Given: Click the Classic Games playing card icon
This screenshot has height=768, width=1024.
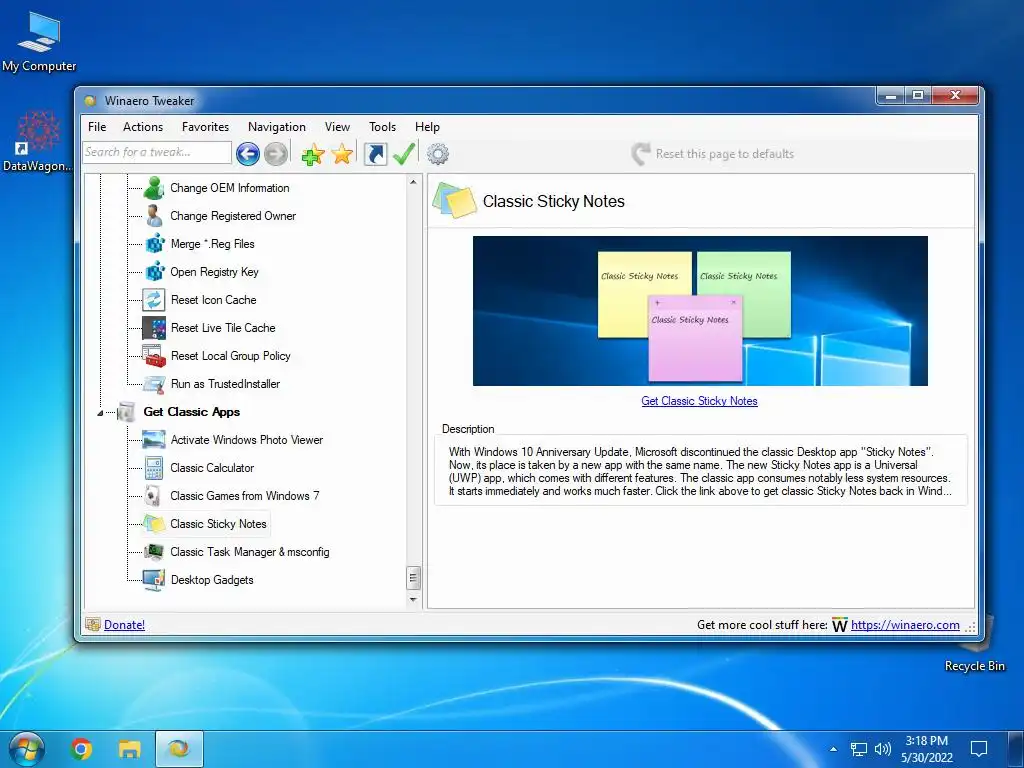Looking at the screenshot, I should point(153,496).
